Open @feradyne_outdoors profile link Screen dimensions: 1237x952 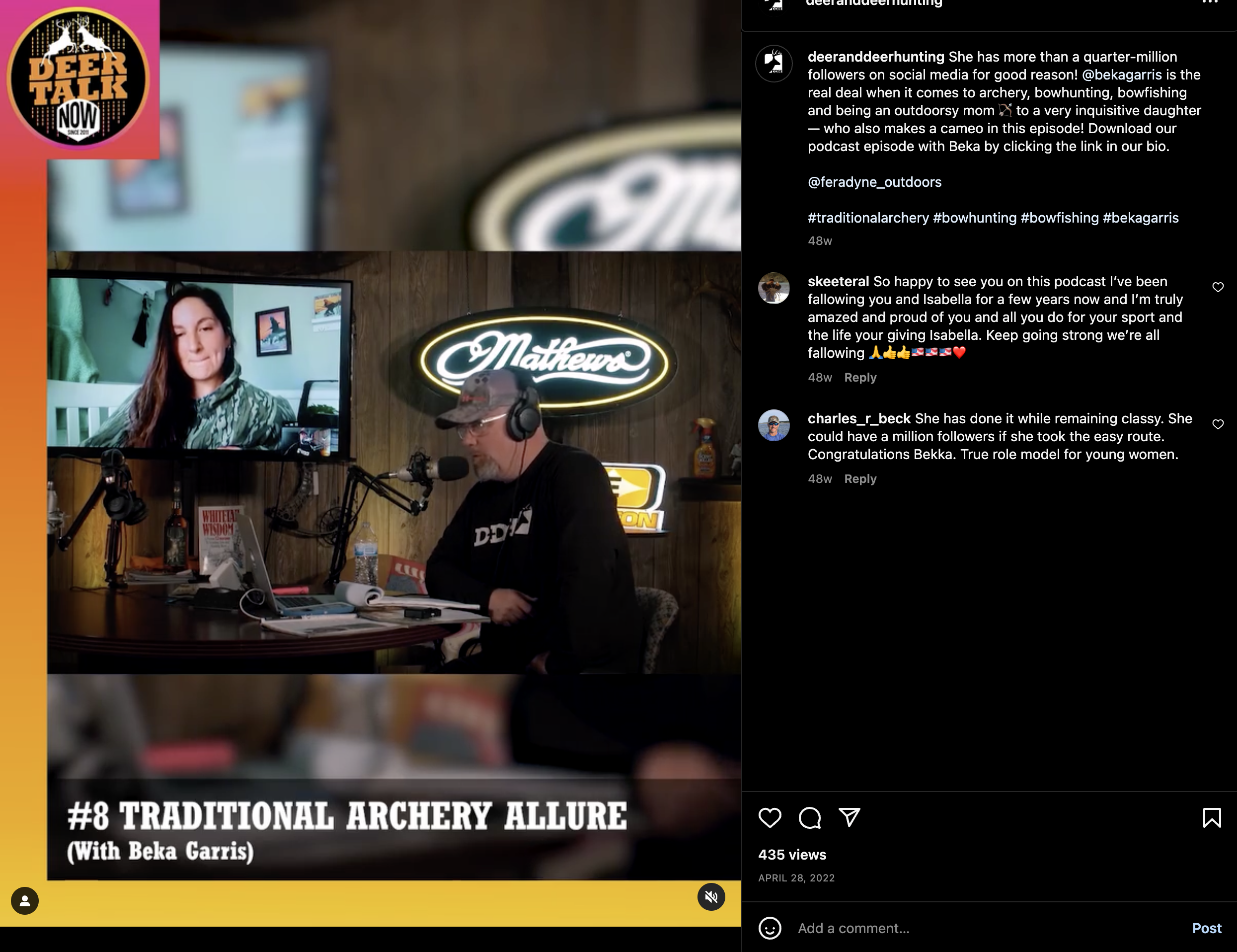click(874, 182)
